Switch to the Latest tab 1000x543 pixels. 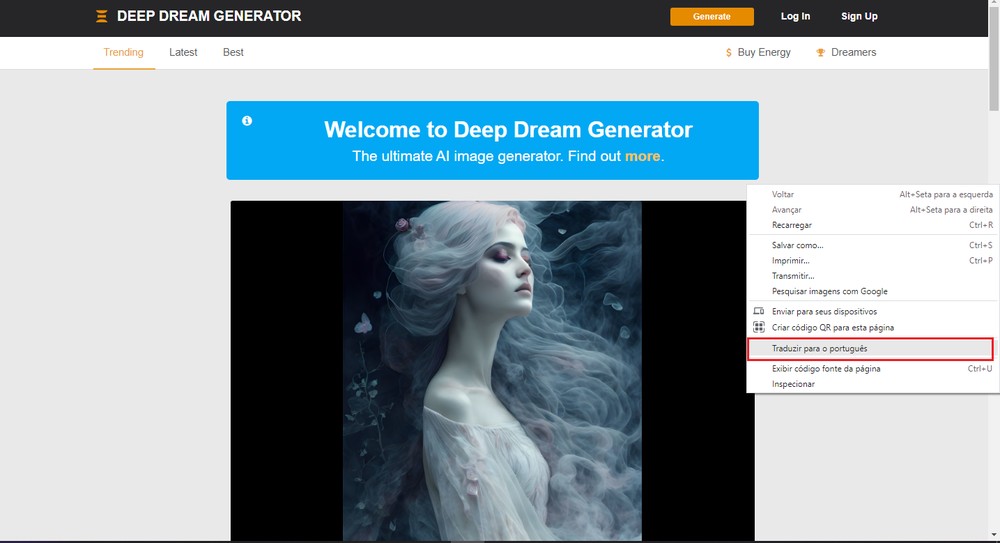[x=183, y=52]
